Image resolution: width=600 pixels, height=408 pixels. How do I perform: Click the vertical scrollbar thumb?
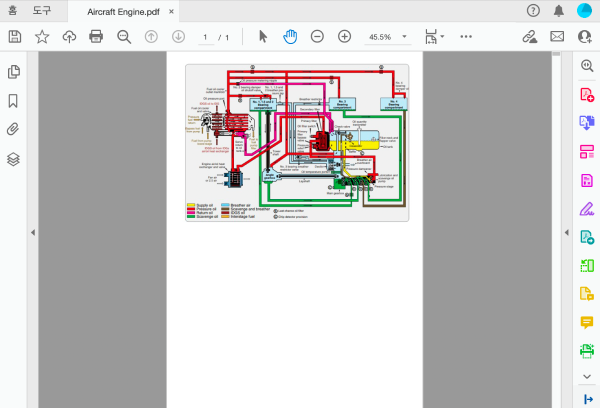[x=556, y=54]
